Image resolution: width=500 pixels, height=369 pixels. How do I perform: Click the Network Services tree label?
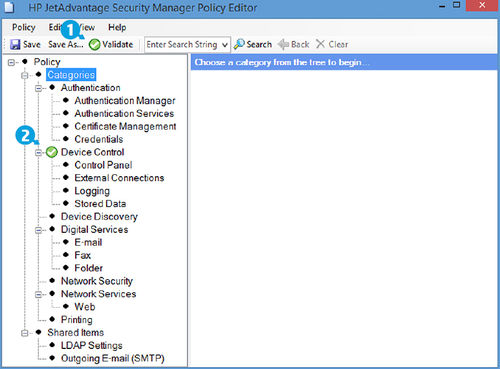pos(99,294)
